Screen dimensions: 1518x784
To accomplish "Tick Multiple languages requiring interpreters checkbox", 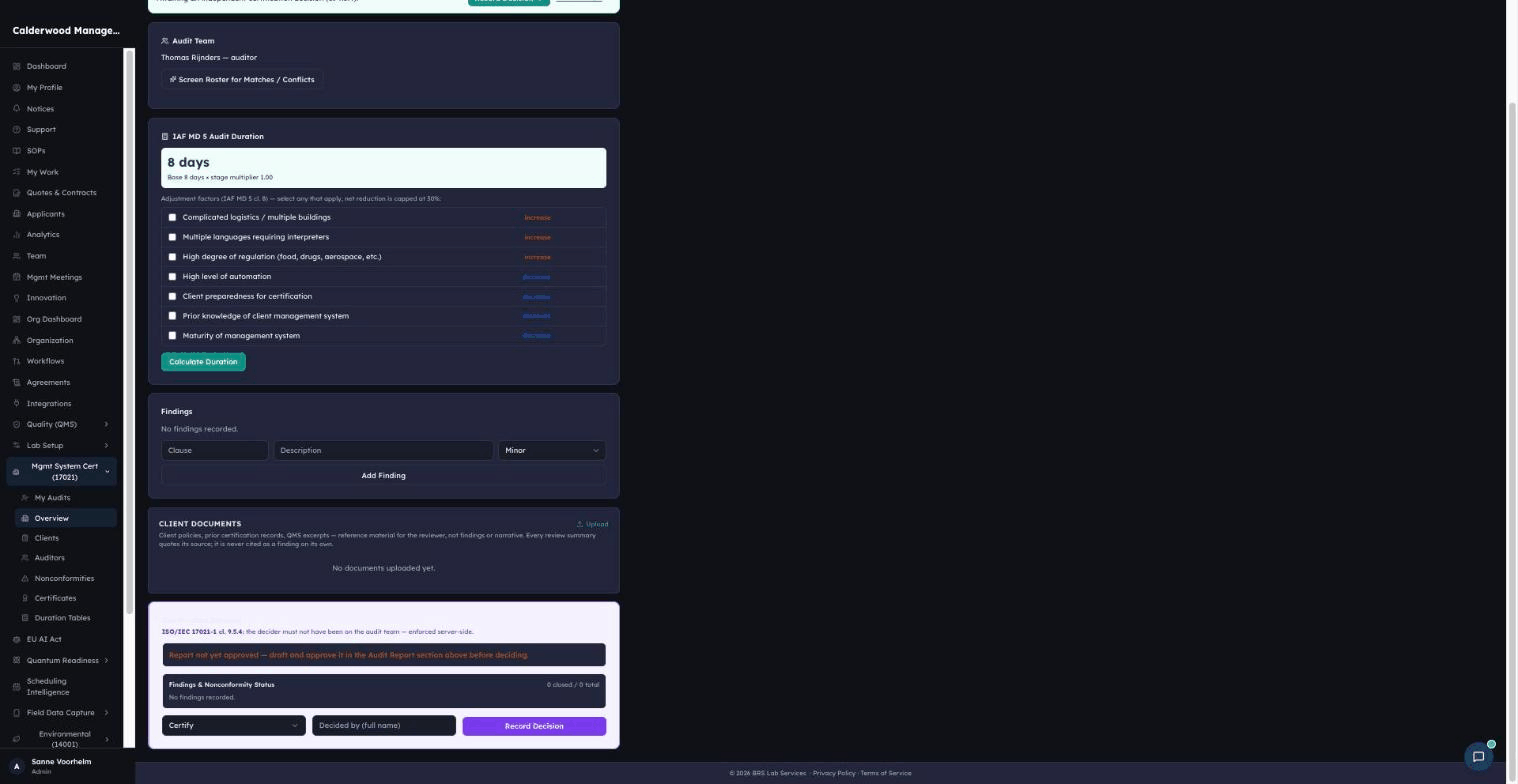I will 172,237.
